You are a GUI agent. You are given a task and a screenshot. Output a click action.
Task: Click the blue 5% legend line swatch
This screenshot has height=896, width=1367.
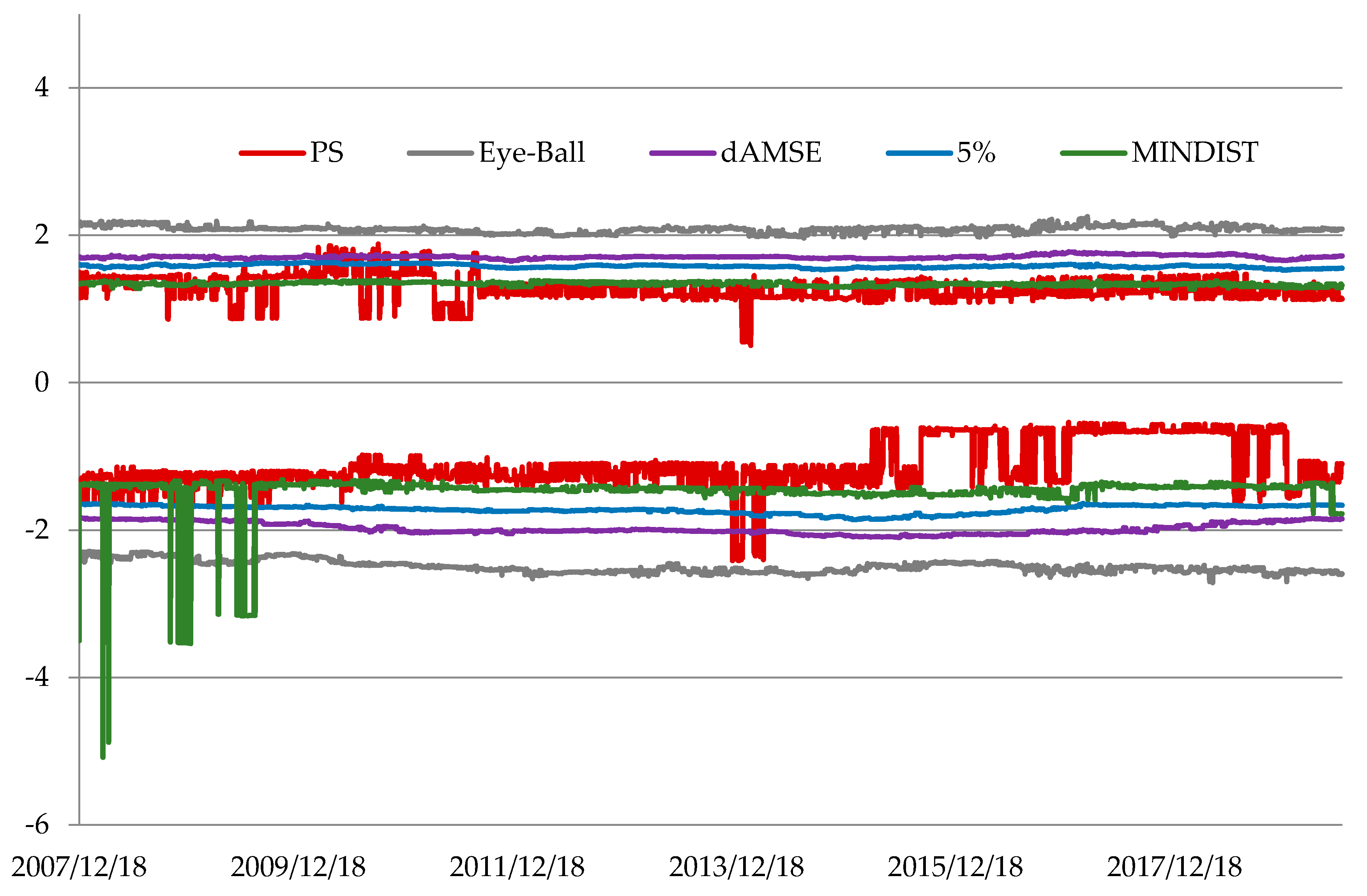pyautogui.click(x=919, y=153)
